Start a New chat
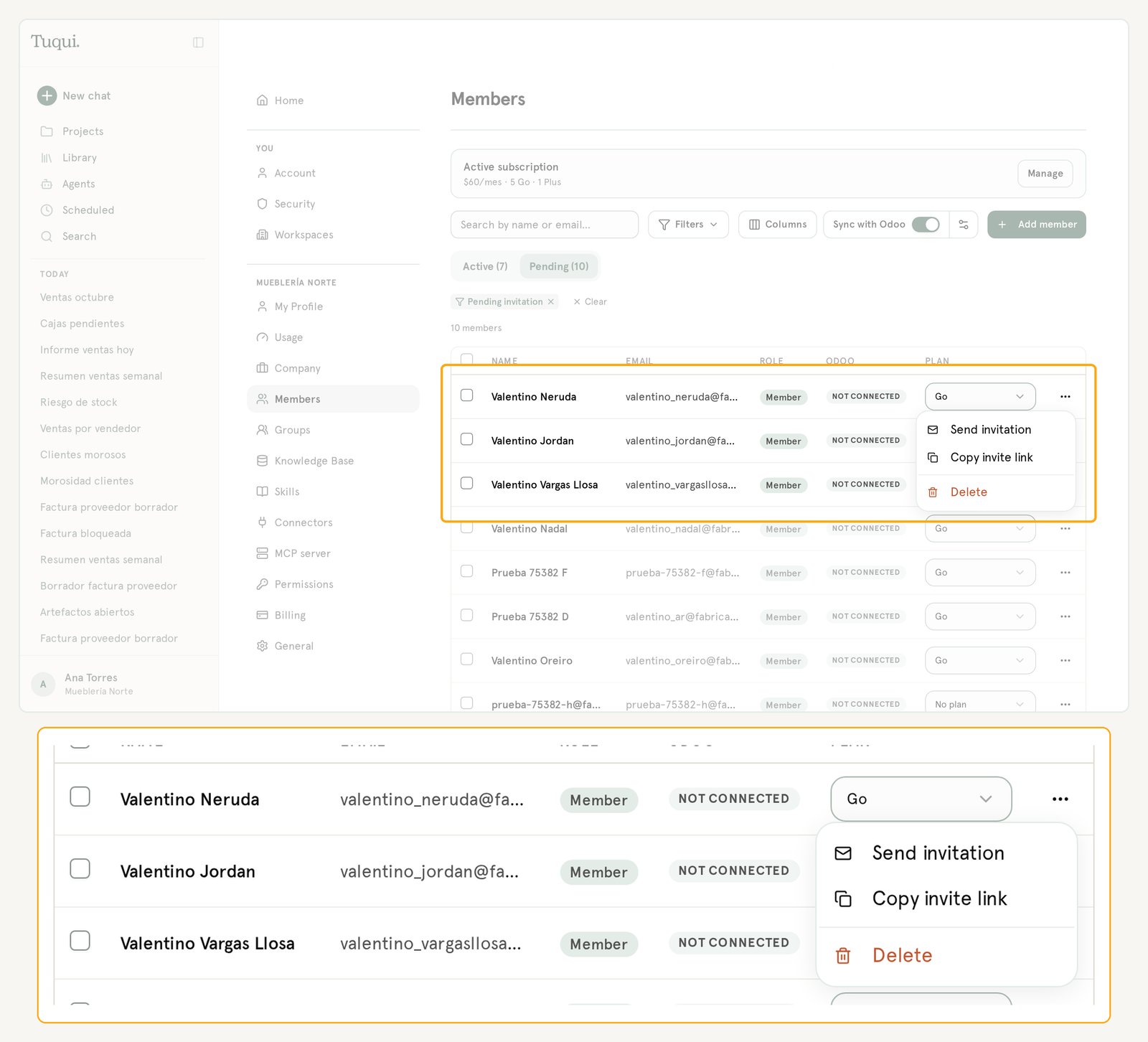 pyautogui.click(x=75, y=95)
